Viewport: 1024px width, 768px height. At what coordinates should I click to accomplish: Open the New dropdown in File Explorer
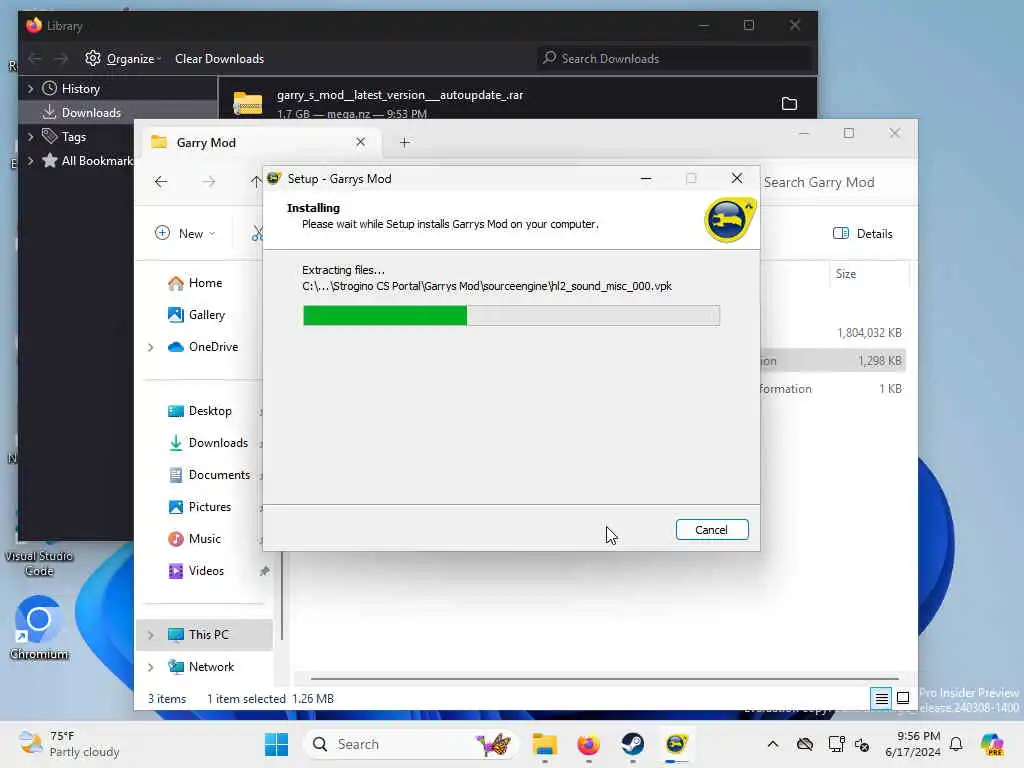185,233
